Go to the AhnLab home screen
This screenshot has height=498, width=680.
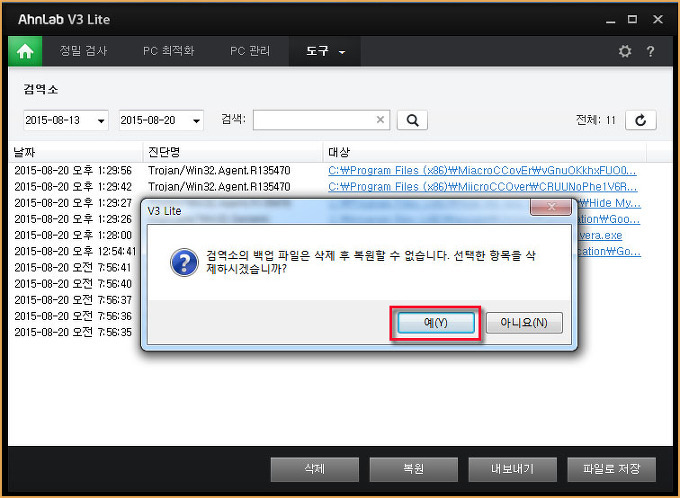25,51
